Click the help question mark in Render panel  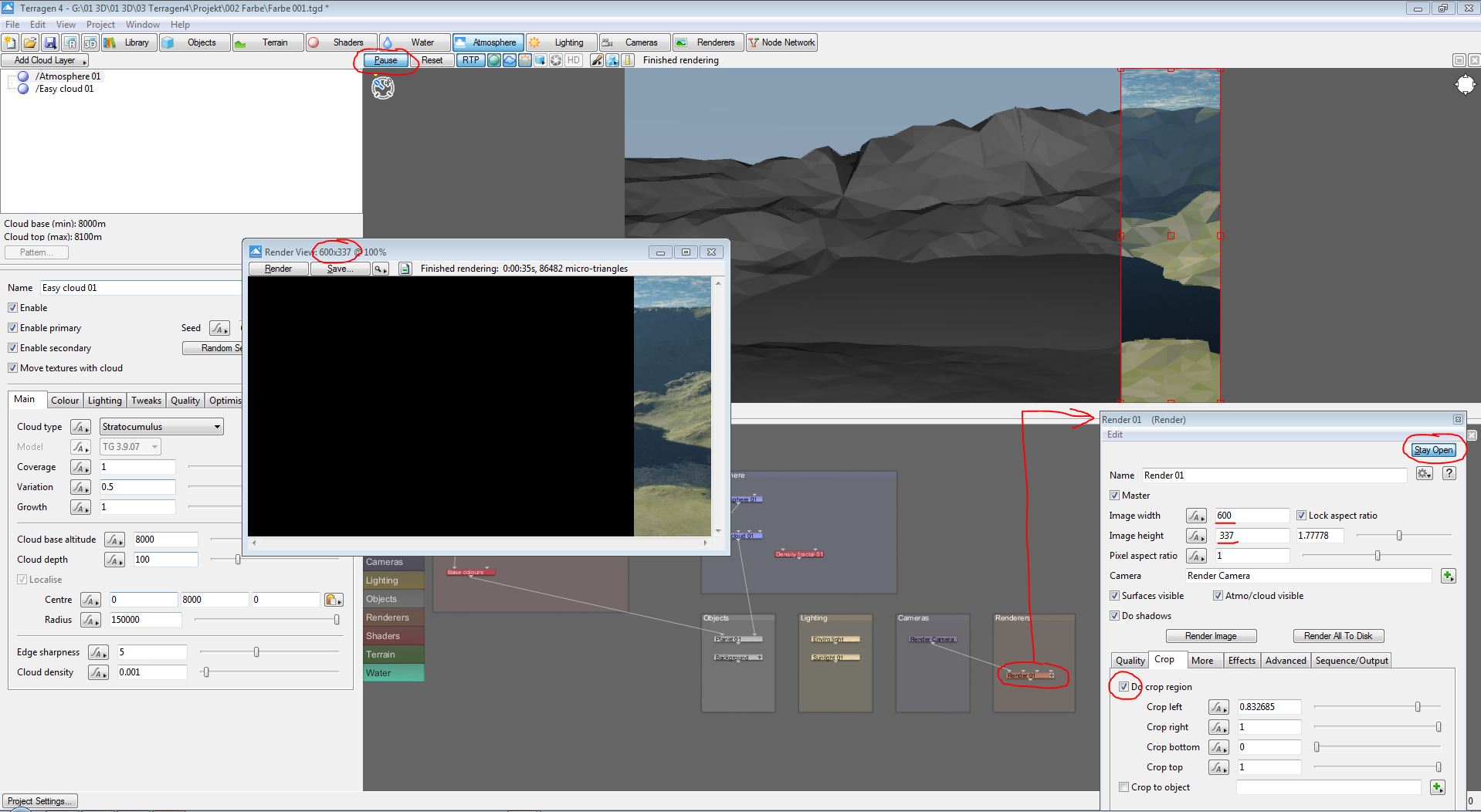pos(1449,474)
